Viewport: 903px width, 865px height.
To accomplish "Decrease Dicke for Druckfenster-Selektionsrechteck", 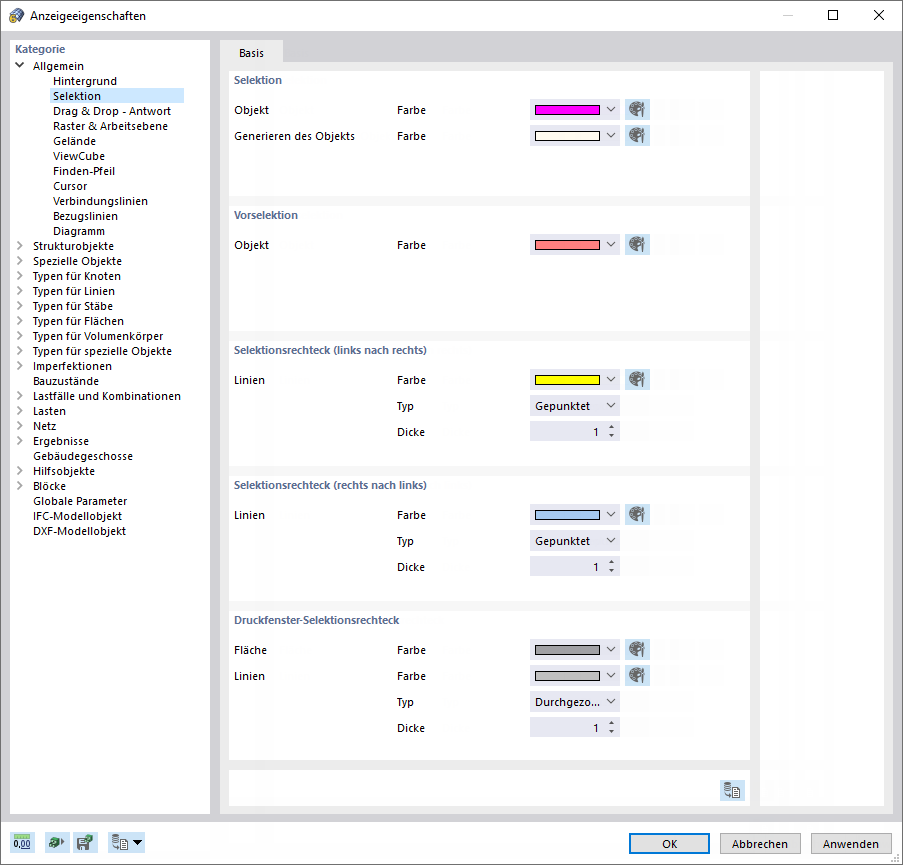I will pyautogui.click(x=611, y=733).
